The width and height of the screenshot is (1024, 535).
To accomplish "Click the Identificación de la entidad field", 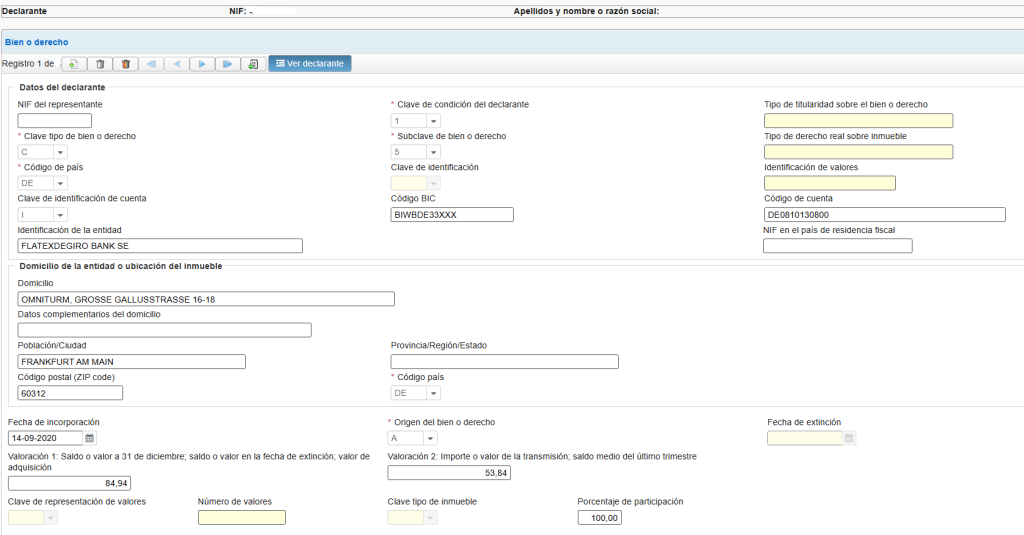I will [160, 246].
